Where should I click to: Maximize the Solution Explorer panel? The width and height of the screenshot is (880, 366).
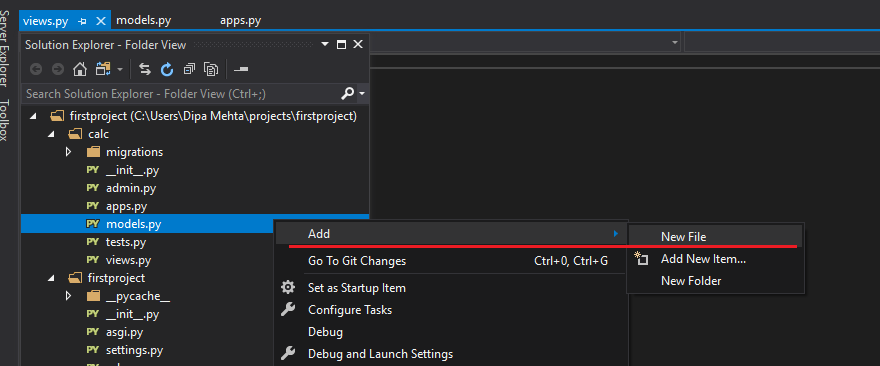(341, 44)
